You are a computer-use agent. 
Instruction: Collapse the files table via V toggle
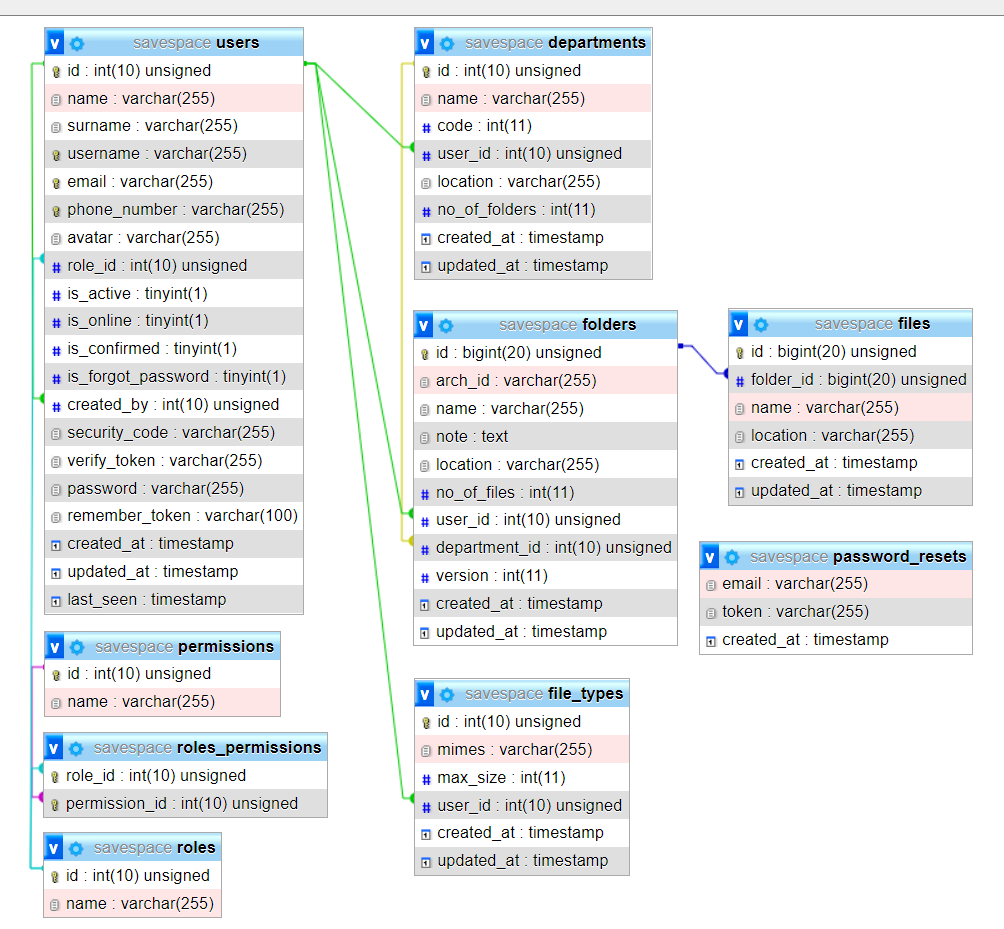739,324
